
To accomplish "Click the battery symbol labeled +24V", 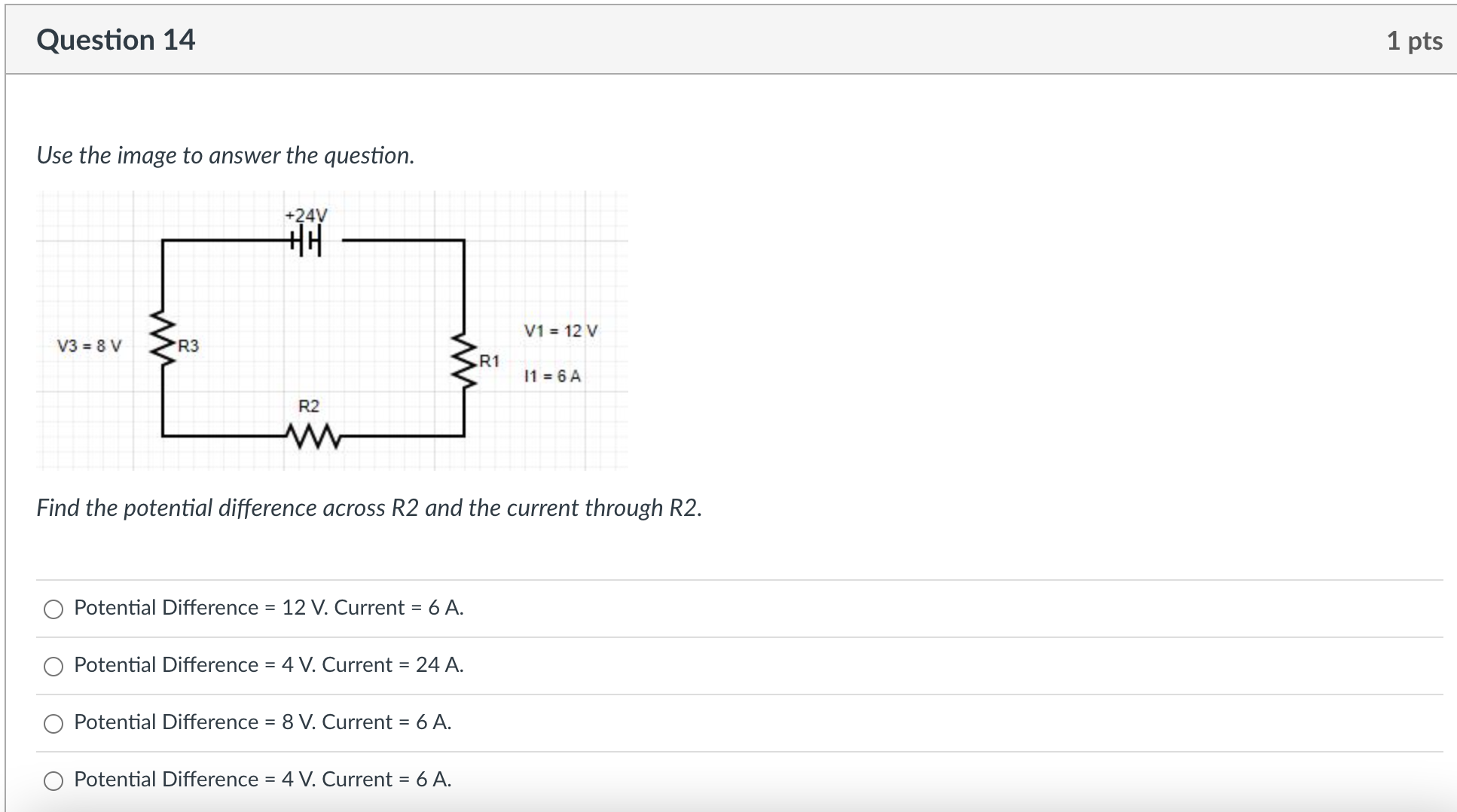I will (304, 240).
